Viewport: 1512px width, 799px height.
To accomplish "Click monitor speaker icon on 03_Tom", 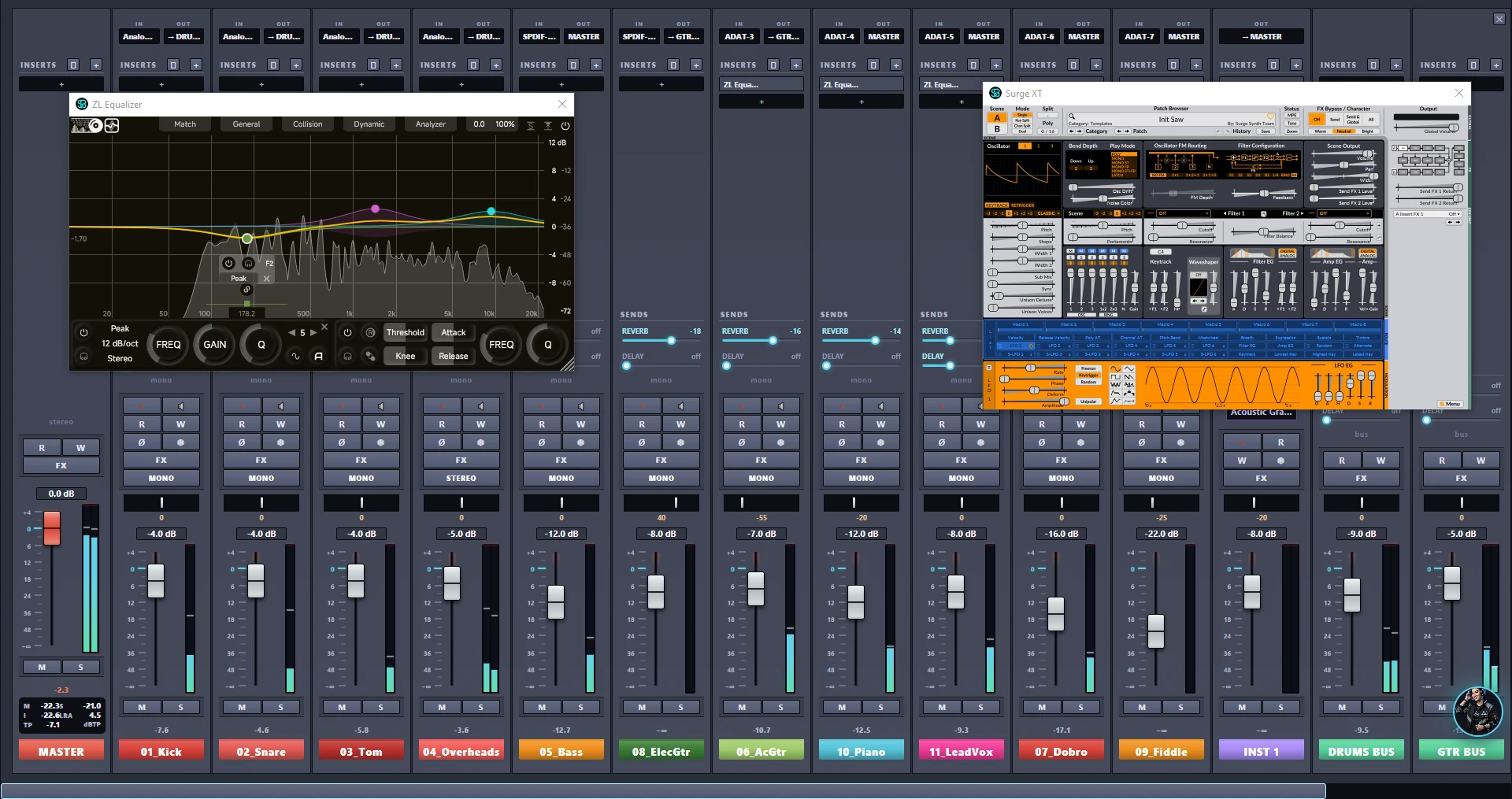I will [380, 406].
